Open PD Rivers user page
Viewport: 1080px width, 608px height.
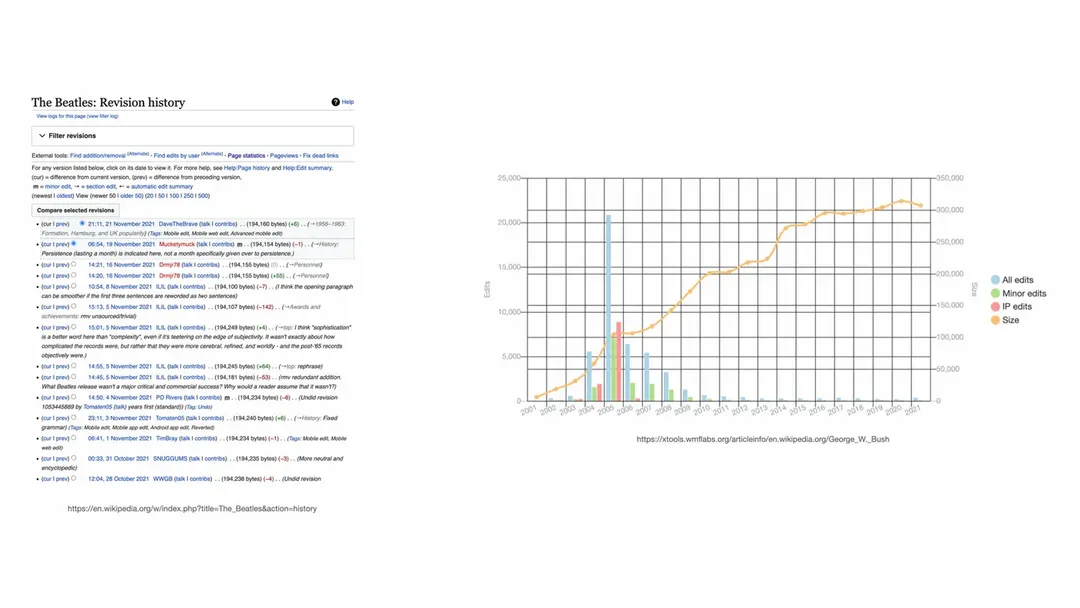[169, 398]
